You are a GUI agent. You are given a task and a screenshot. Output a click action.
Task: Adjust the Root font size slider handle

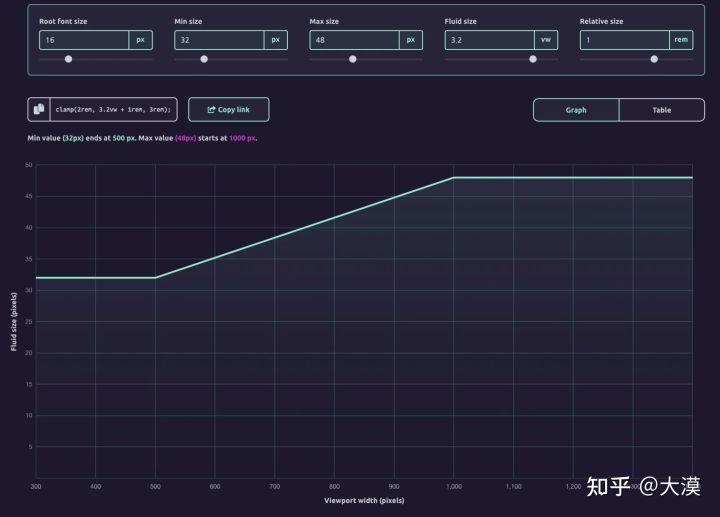[68, 59]
